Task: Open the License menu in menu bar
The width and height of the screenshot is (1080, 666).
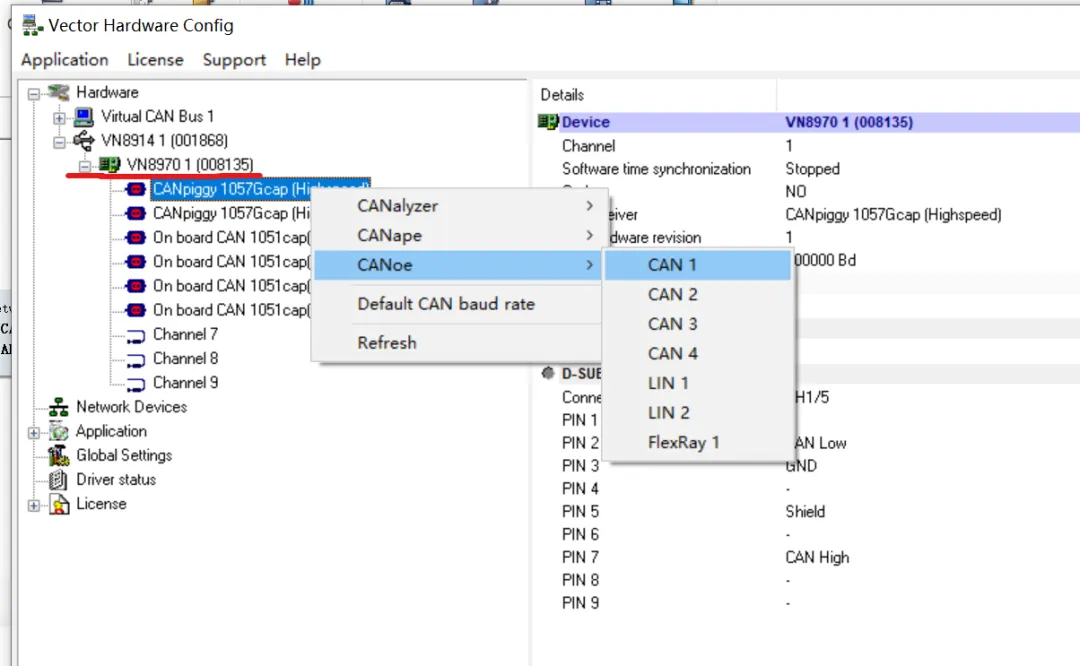Action: pyautogui.click(x=156, y=60)
